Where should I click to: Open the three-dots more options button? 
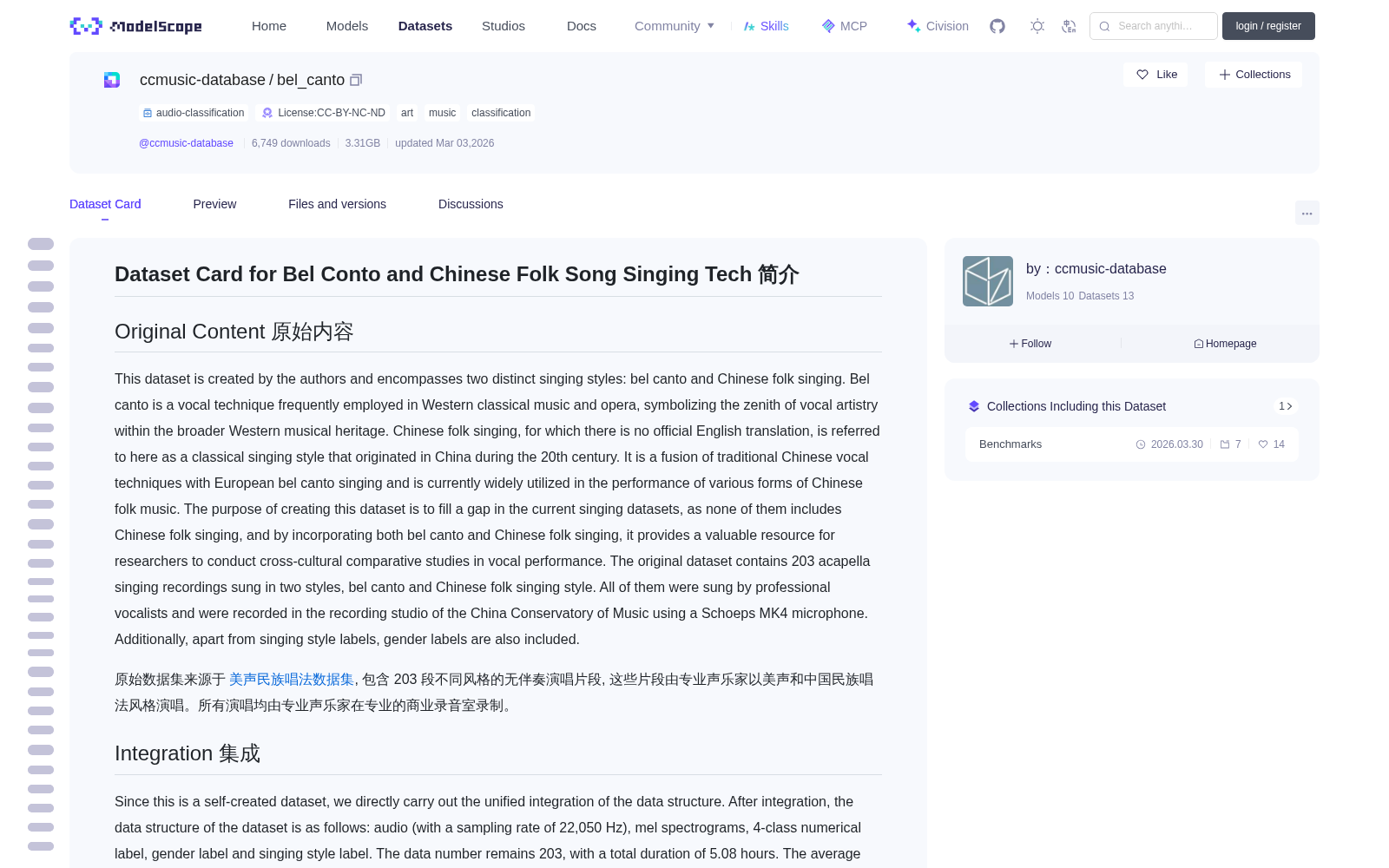point(1307,213)
